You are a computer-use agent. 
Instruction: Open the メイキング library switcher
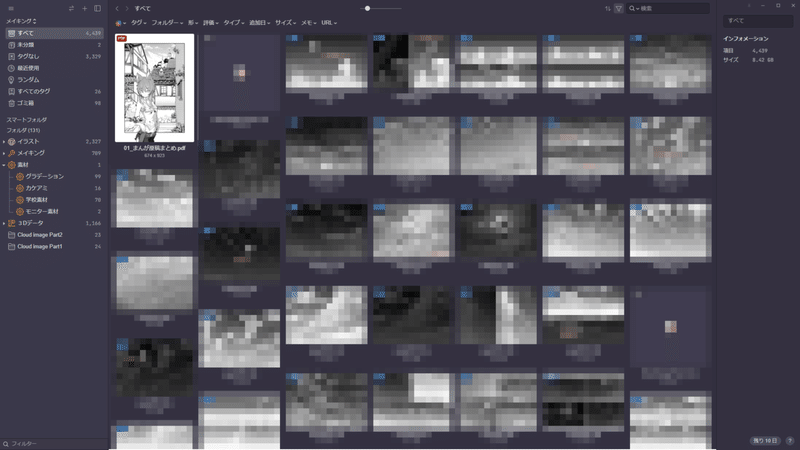click(x=21, y=21)
